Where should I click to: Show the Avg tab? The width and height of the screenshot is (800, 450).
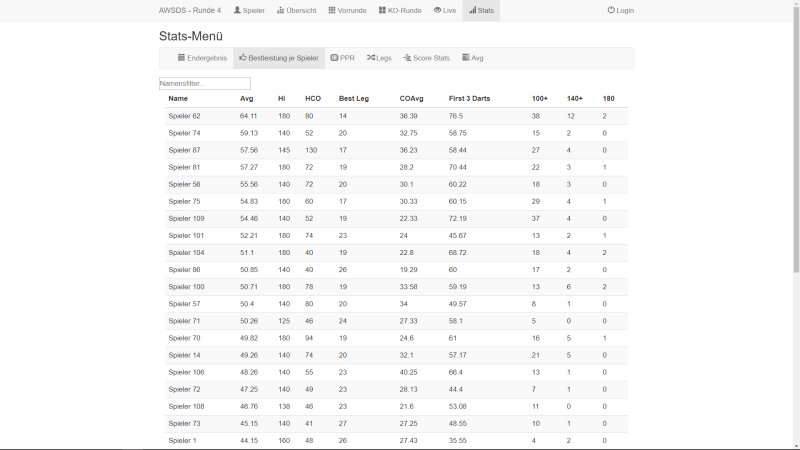point(472,58)
